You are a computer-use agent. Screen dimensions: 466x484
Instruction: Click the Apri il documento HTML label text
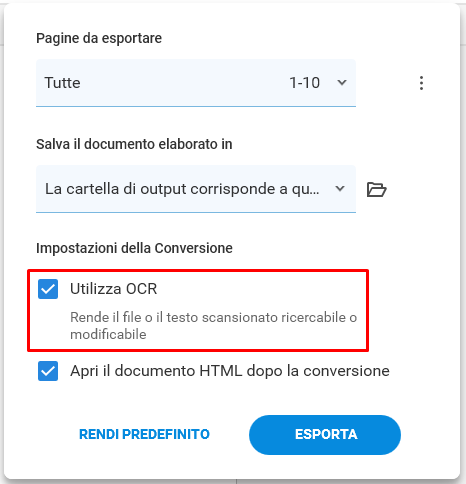(230, 371)
